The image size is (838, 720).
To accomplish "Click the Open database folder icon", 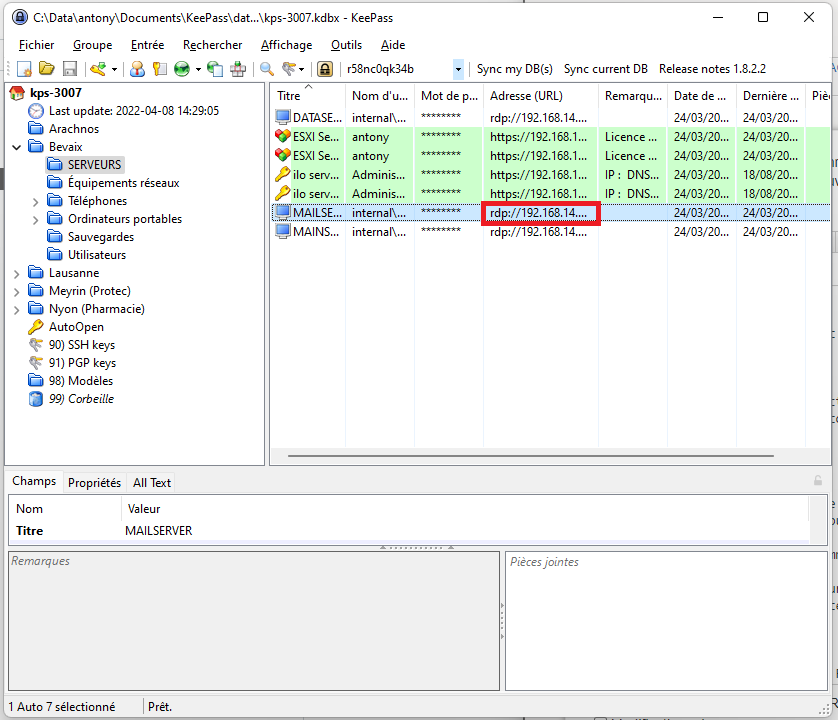I will pyautogui.click(x=47, y=69).
